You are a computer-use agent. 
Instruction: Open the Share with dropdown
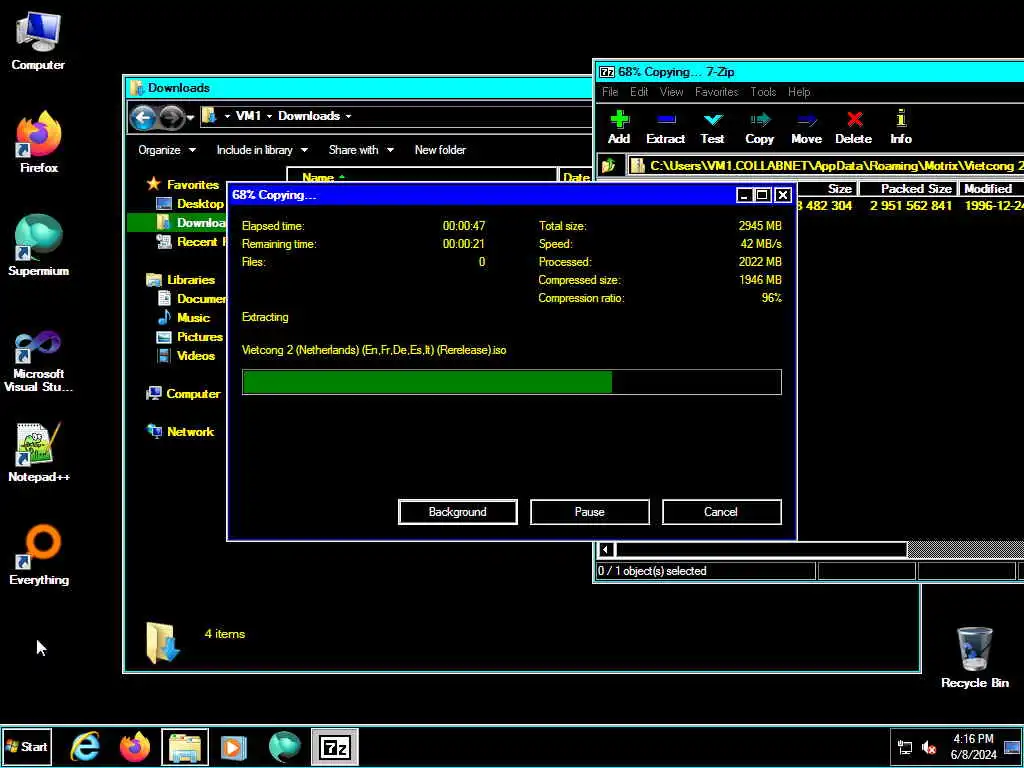click(x=361, y=150)
